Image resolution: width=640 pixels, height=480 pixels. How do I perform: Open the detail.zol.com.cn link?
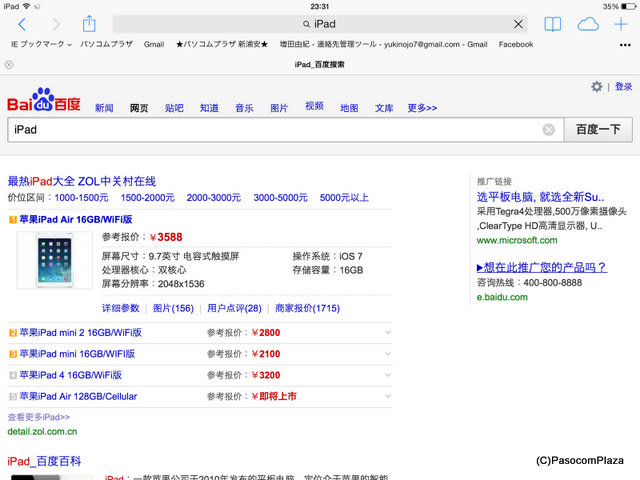point(42,431)
